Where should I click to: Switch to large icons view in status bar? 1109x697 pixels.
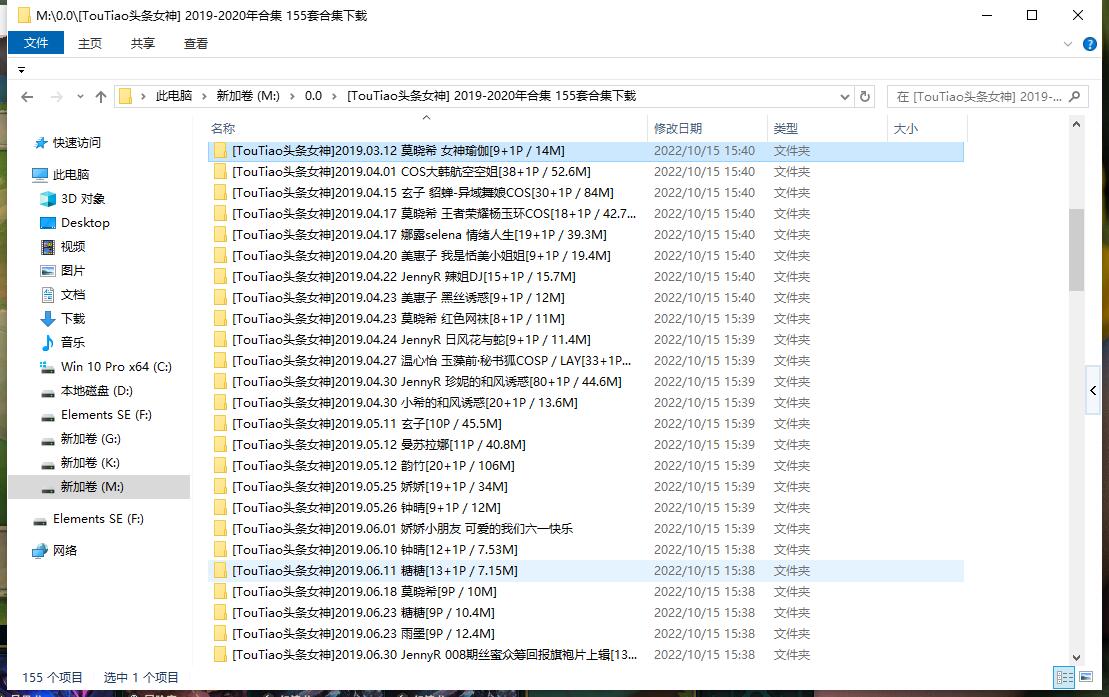coord(1086,677)
